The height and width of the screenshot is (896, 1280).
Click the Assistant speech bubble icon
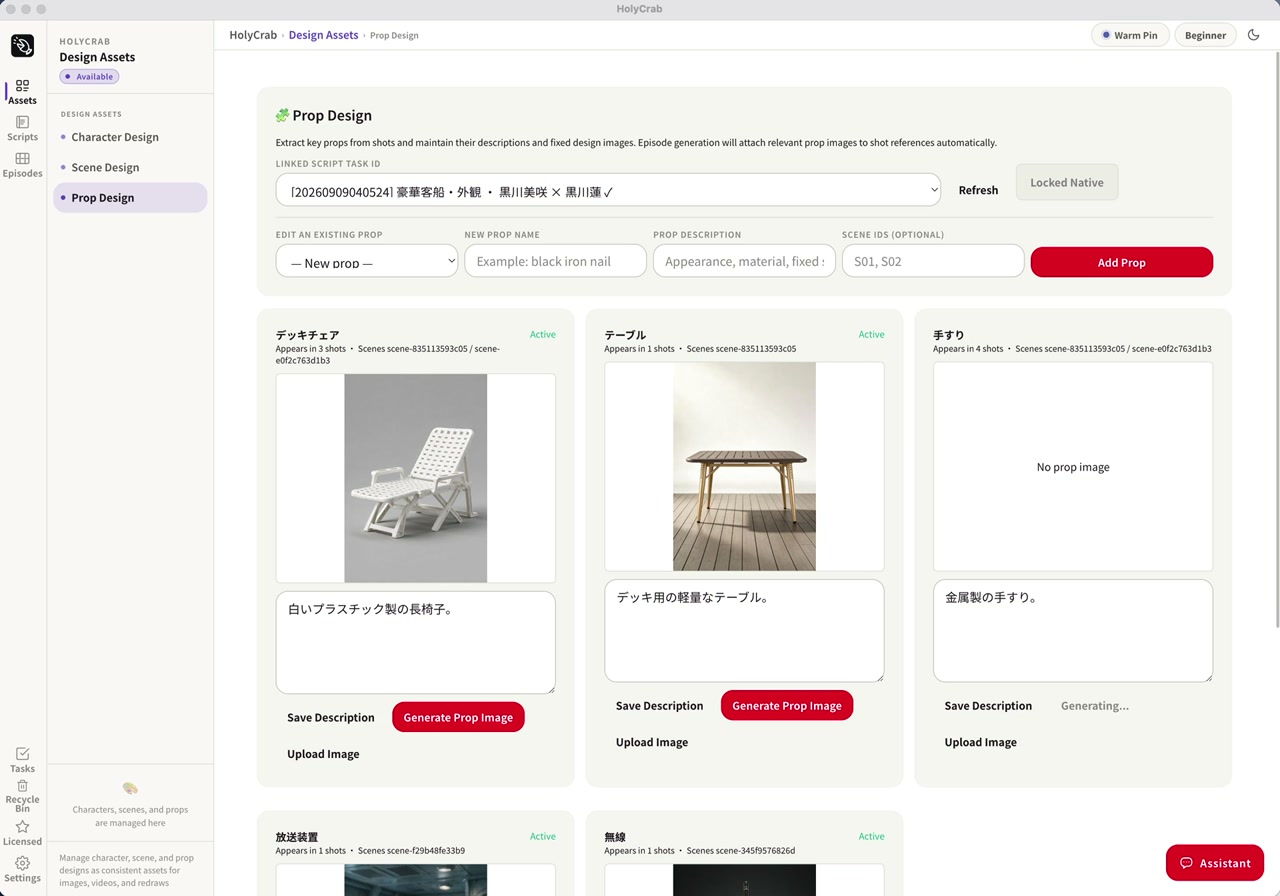1187,863
